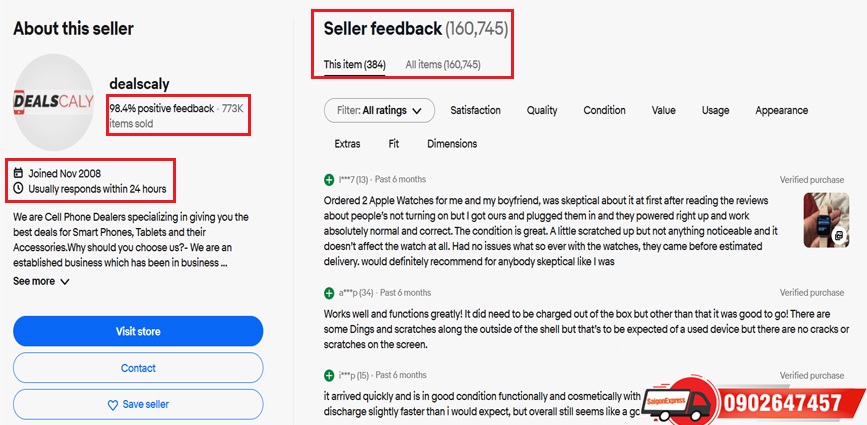Expand the See more seller description
This screenshot has height=425, width=867.
tap(41, 282)
